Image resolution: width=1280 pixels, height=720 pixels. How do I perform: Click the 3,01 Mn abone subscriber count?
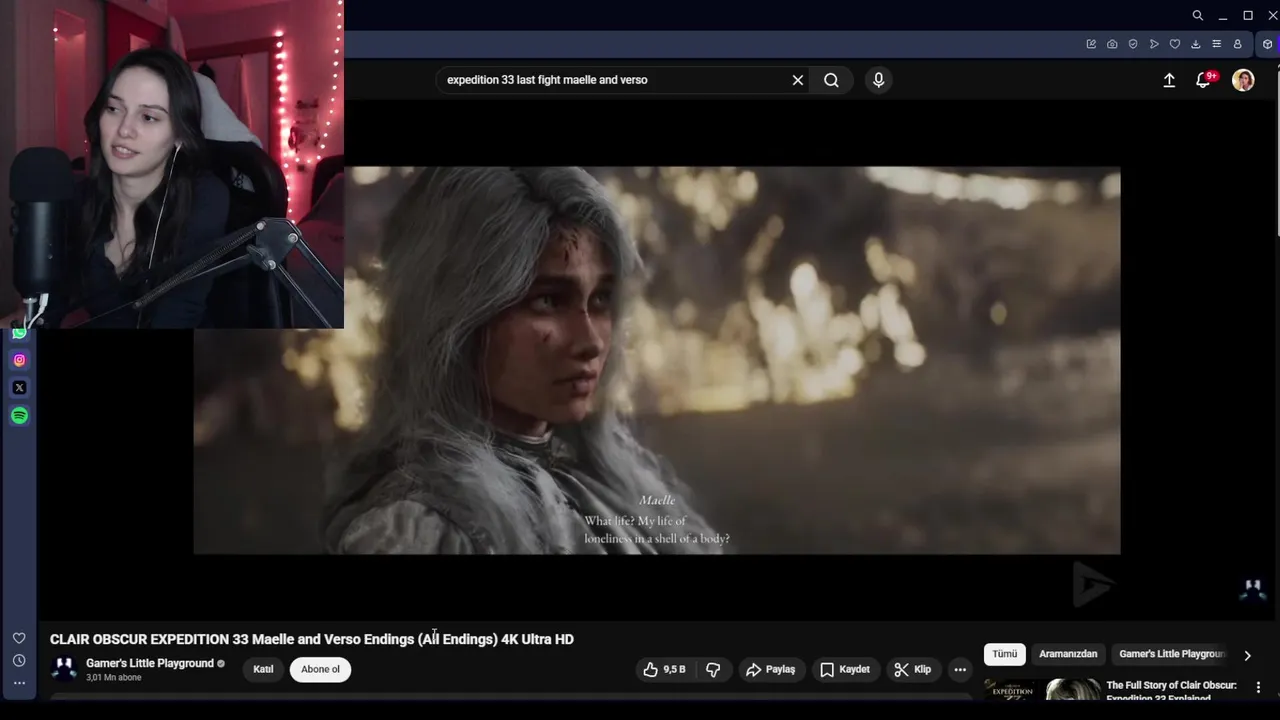point(114,678)
